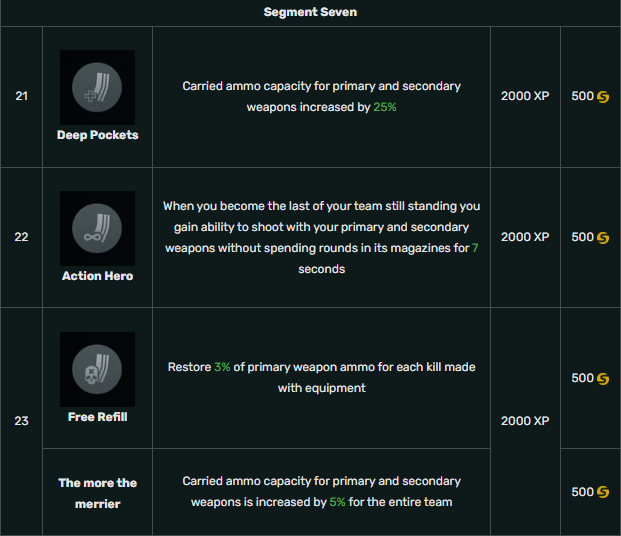The width and height of the screenshot is (621, 536).
Task: Click the green 5% value in team ammo description
Action: (337, 502)
